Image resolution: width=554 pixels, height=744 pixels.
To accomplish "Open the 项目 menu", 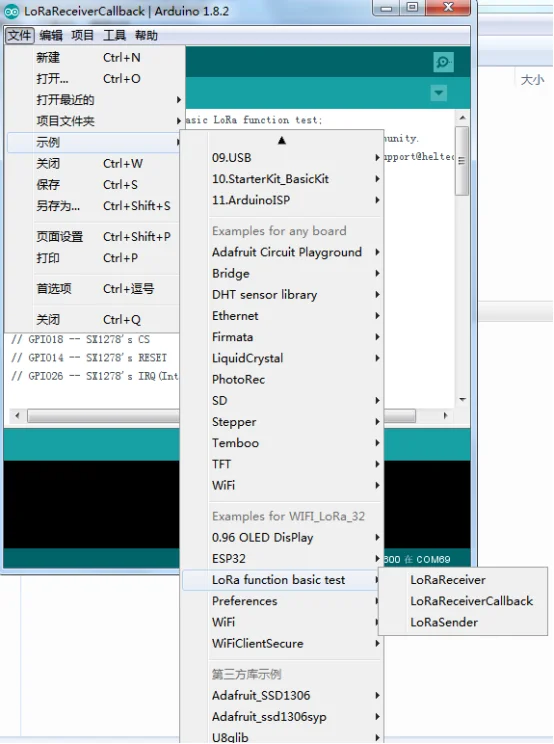I will (x=83, y=36).
